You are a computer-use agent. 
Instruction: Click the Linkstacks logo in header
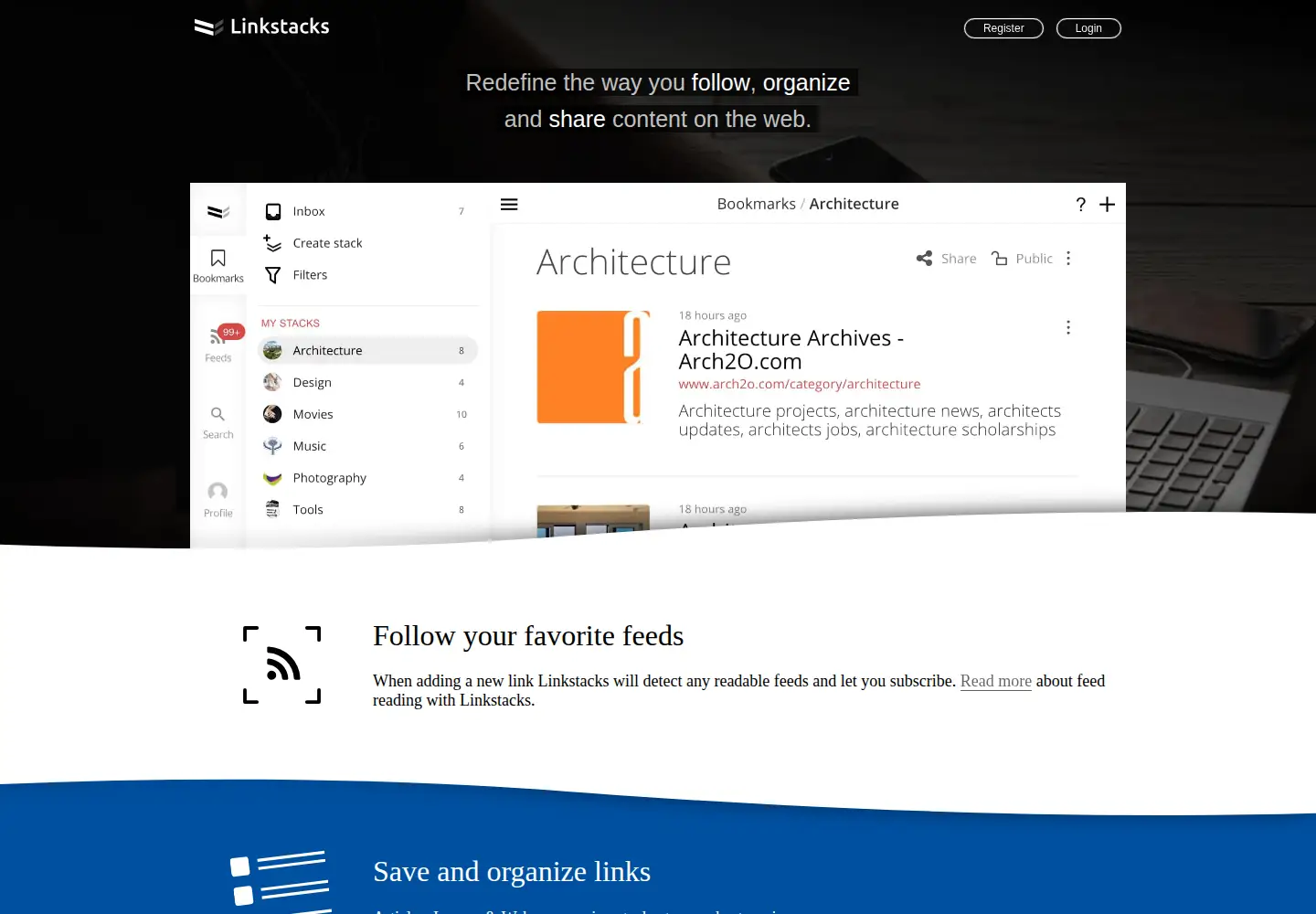[261, 27]
